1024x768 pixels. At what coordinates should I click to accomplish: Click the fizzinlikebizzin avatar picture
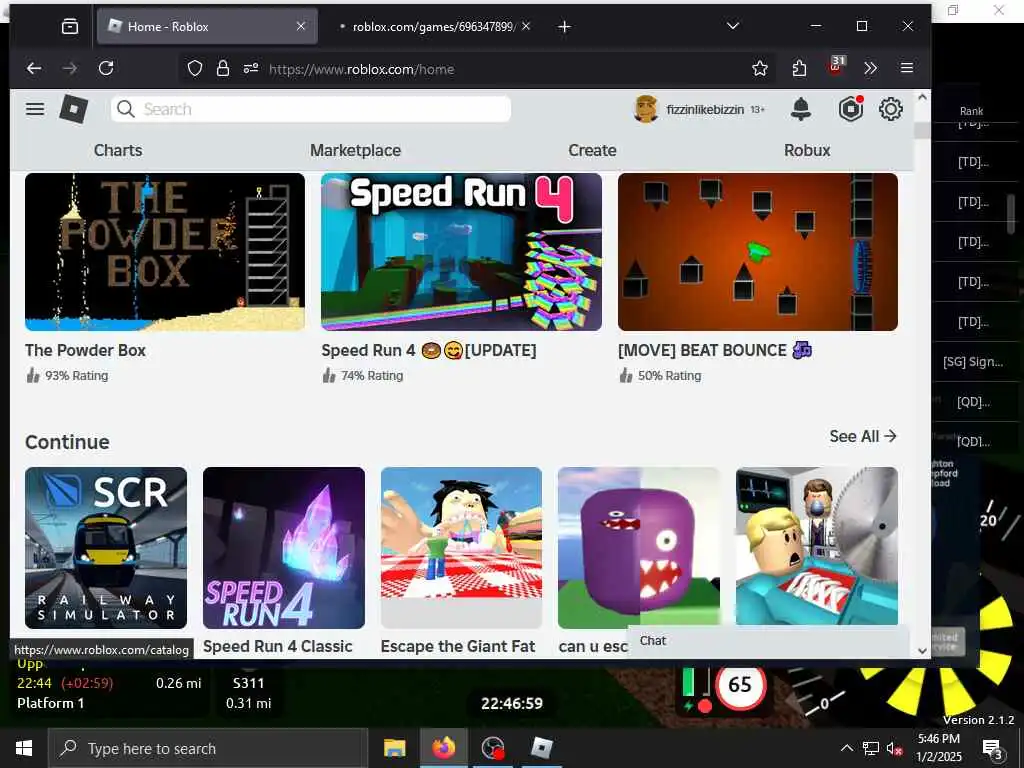646,109
